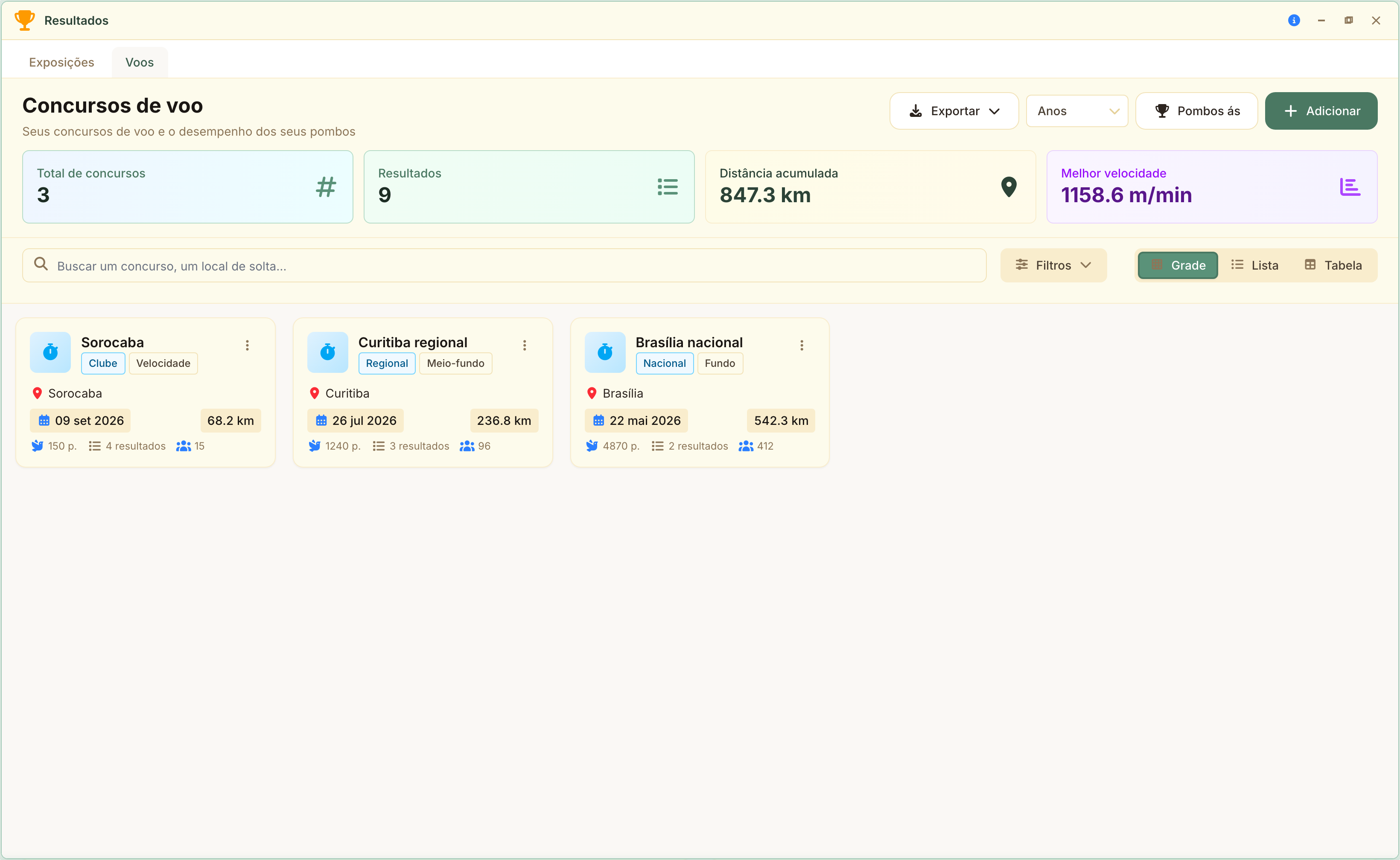Open the Exportar dropdown

tap(954, 111)
